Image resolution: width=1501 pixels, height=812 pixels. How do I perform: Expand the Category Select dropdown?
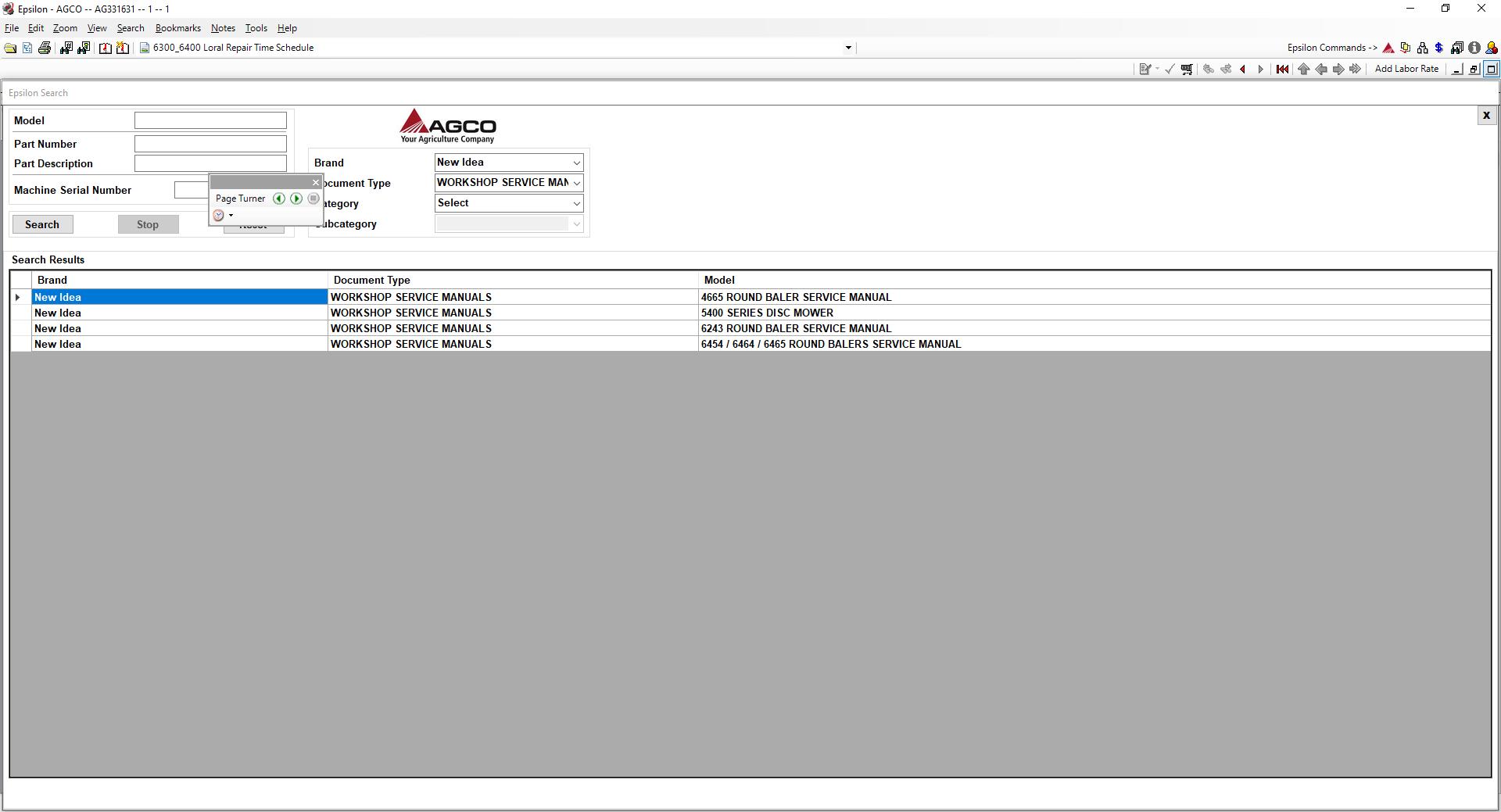point(577,203)
